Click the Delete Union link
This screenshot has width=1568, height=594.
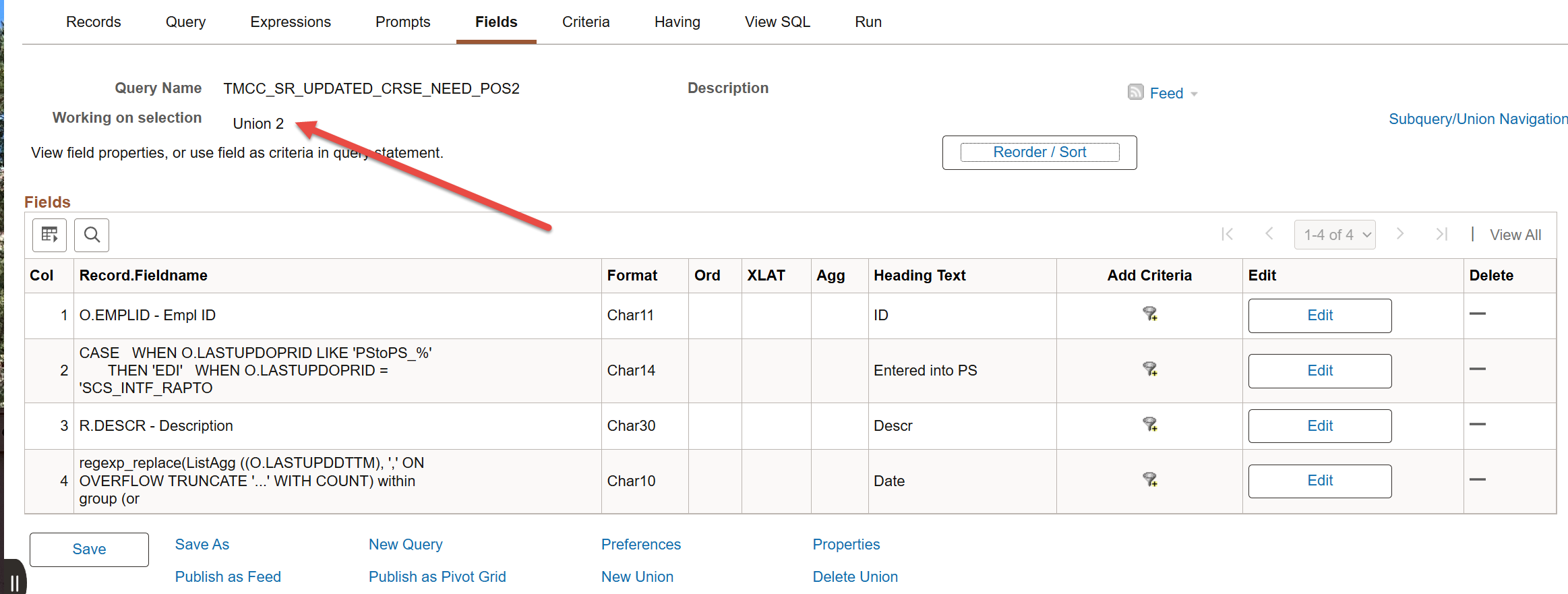click(855, 577)
